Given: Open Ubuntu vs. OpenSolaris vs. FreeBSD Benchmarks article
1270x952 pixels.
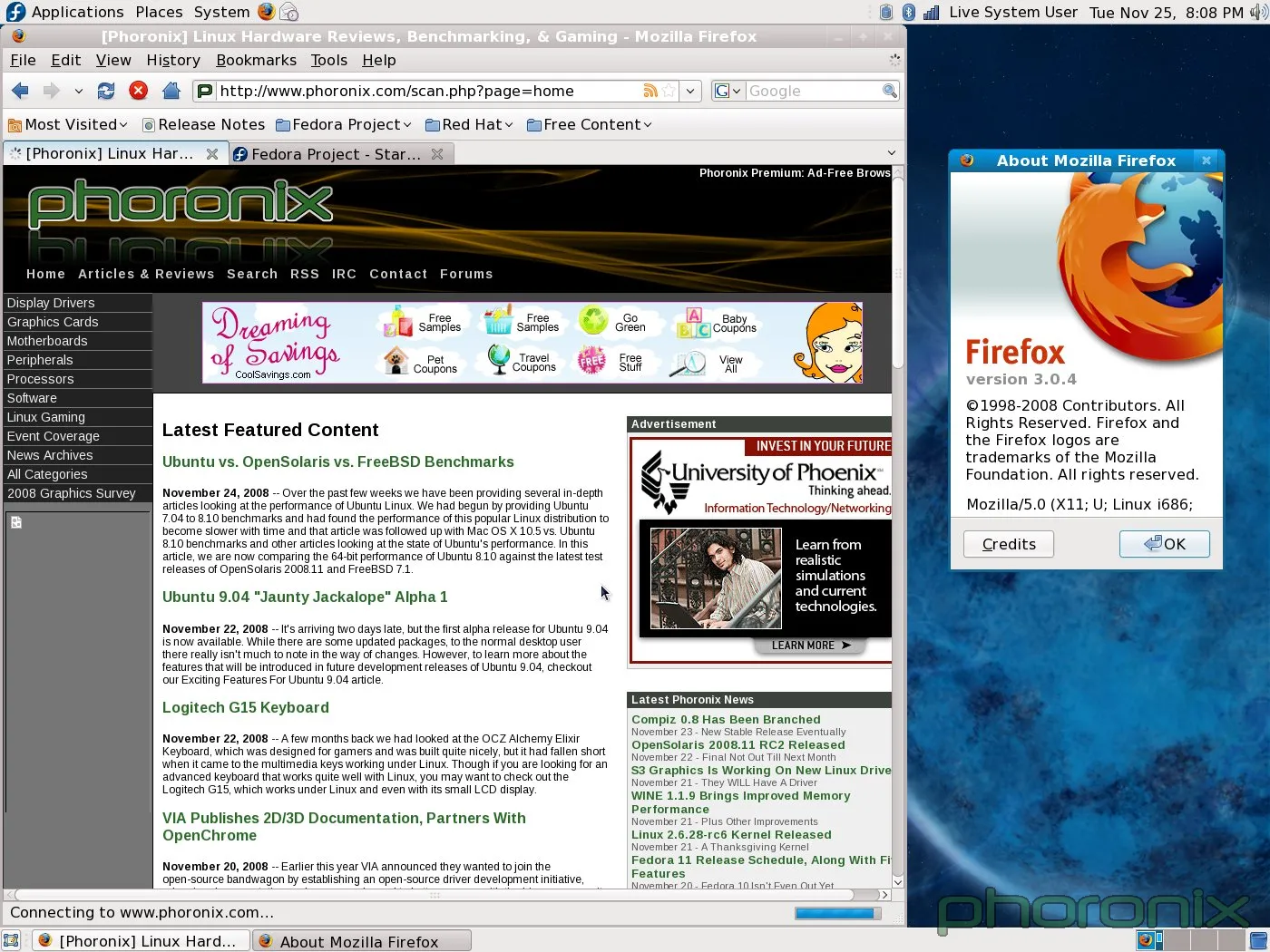Looking at the screenshot, I should (x=338, y=462).
